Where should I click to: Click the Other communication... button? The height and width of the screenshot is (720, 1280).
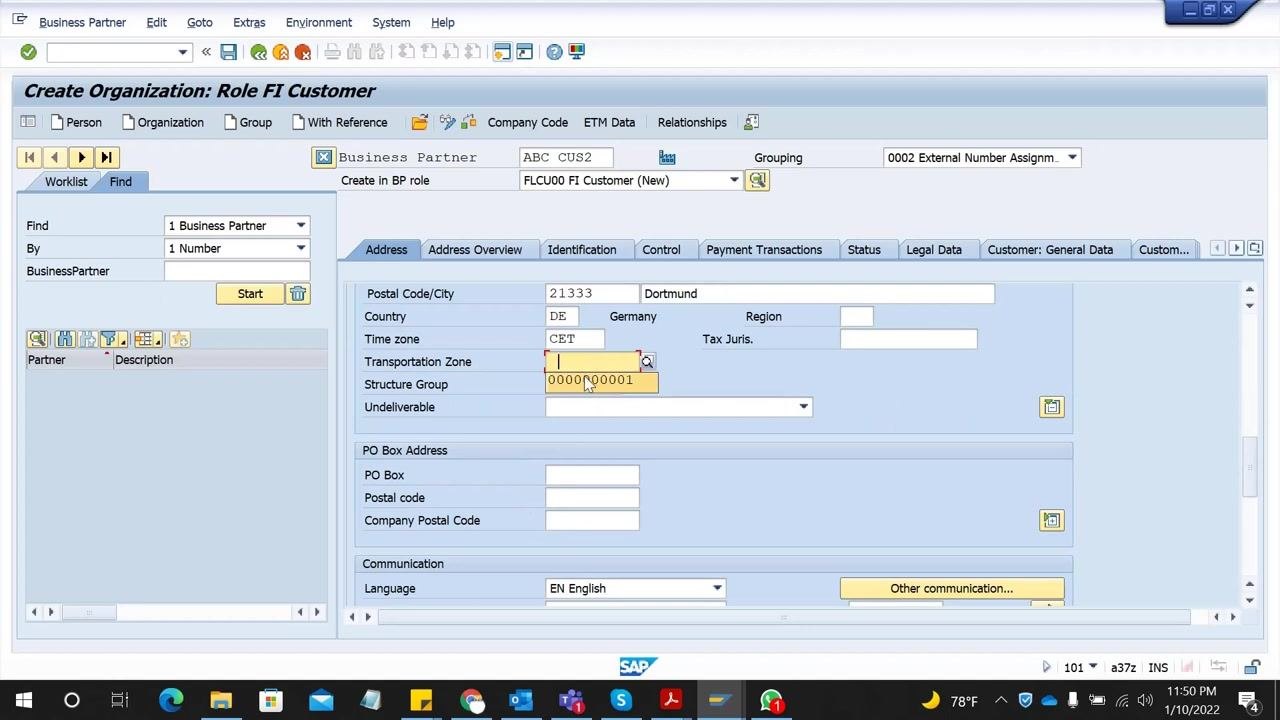pos(952,588)
